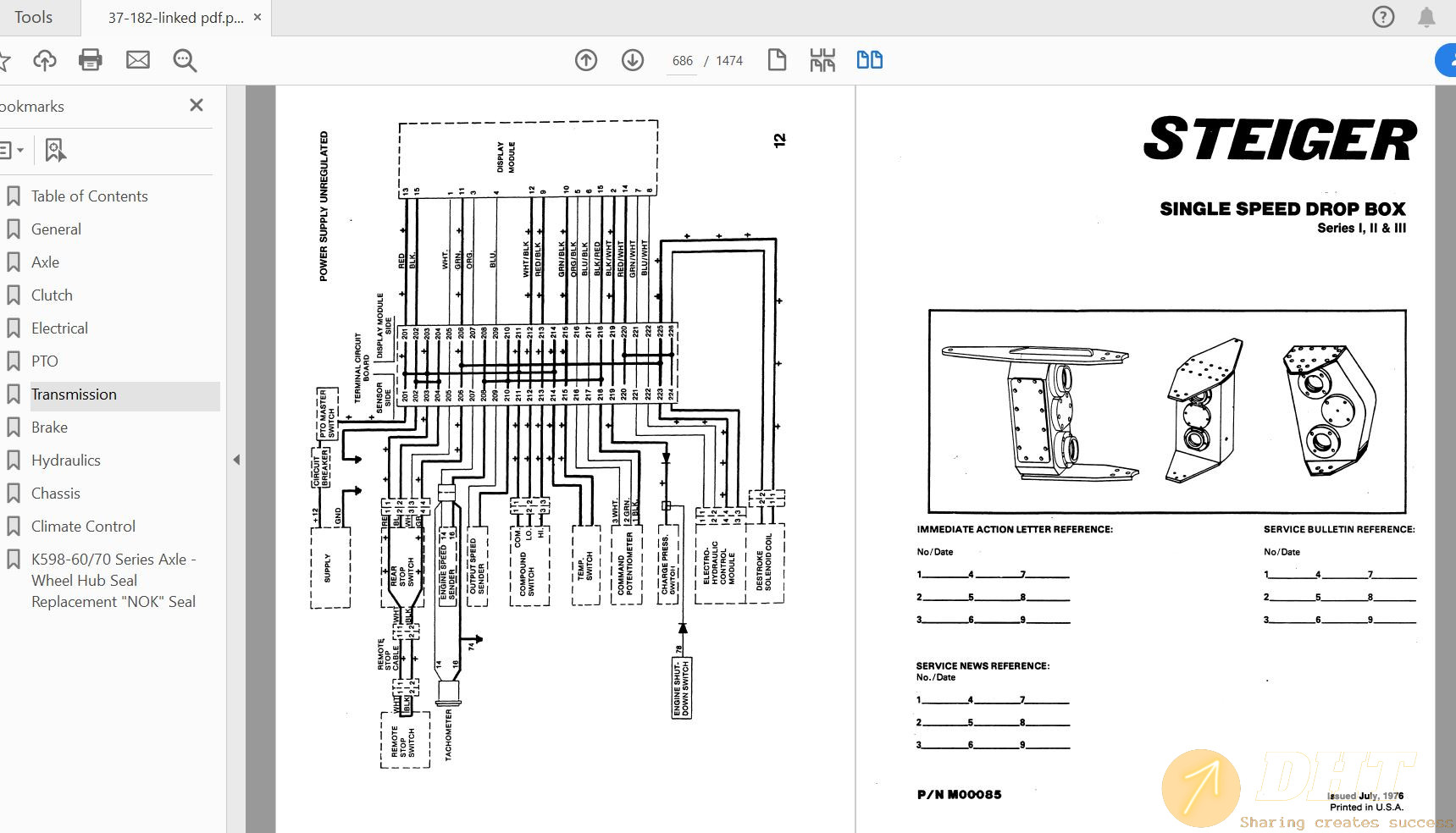Image resolution: width=1456 pixels, height=833 pixels.
Task: Toggle two-page view icon
Action: pyautogui.click(x=870, y=60)
